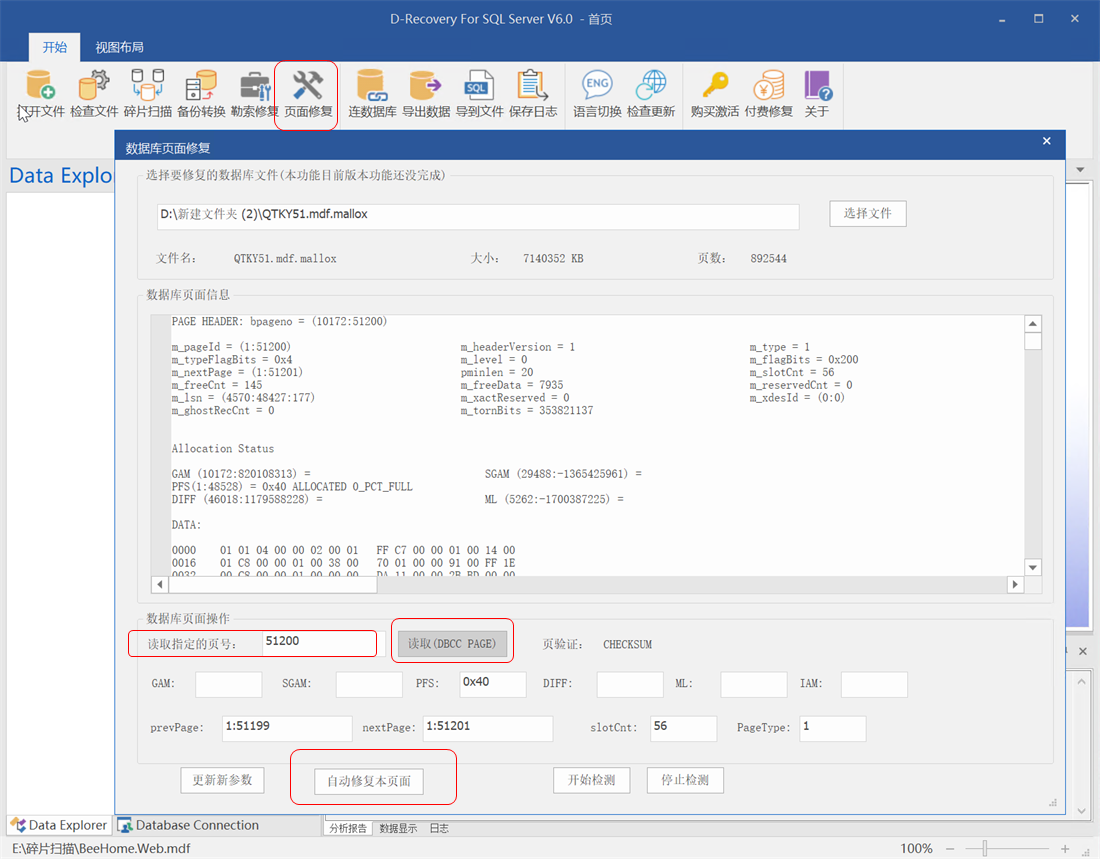Minimize the D-Recovery window
This screenshot has height=859, width=1100.
(1002, 19)
